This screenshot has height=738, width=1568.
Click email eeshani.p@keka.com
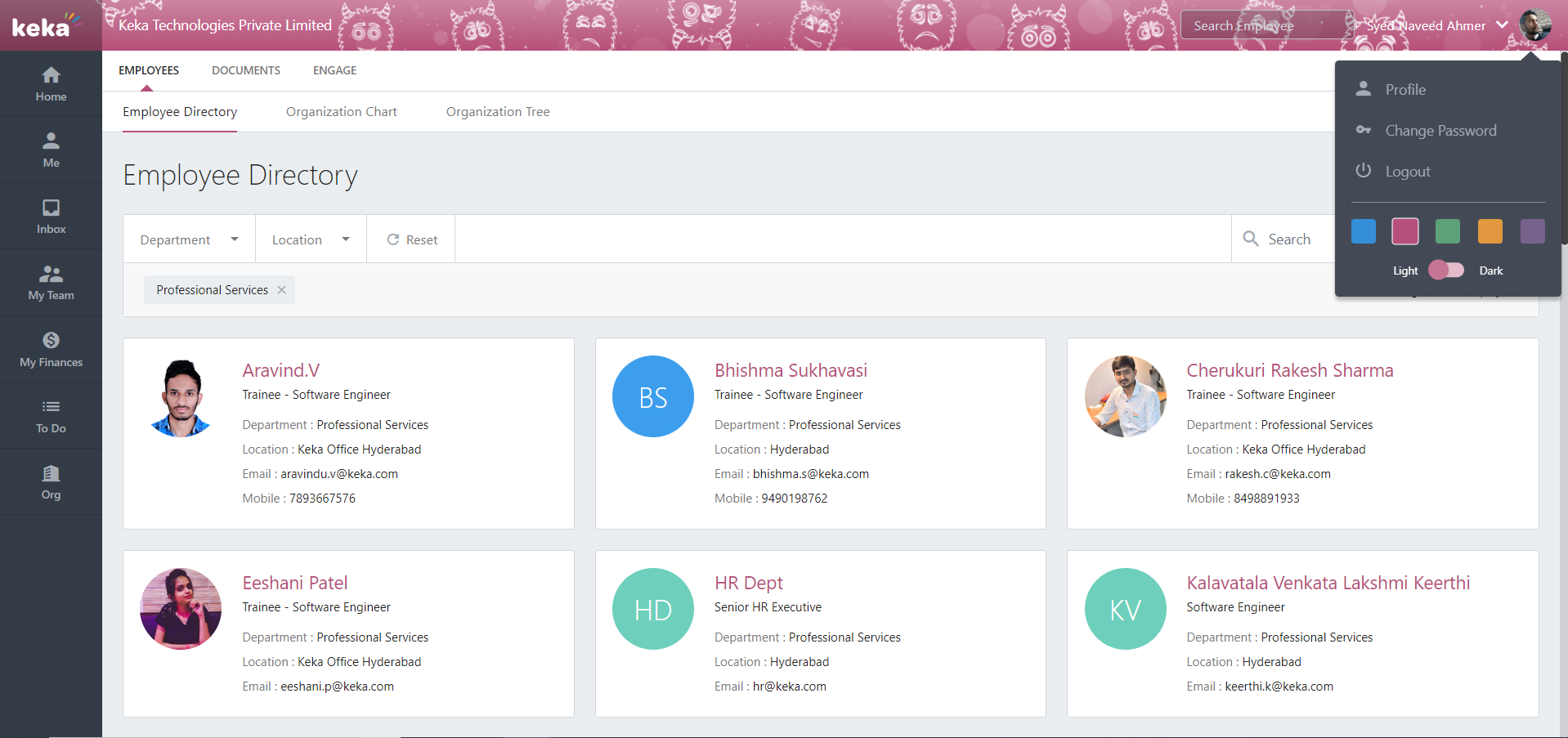click(337, 687)
